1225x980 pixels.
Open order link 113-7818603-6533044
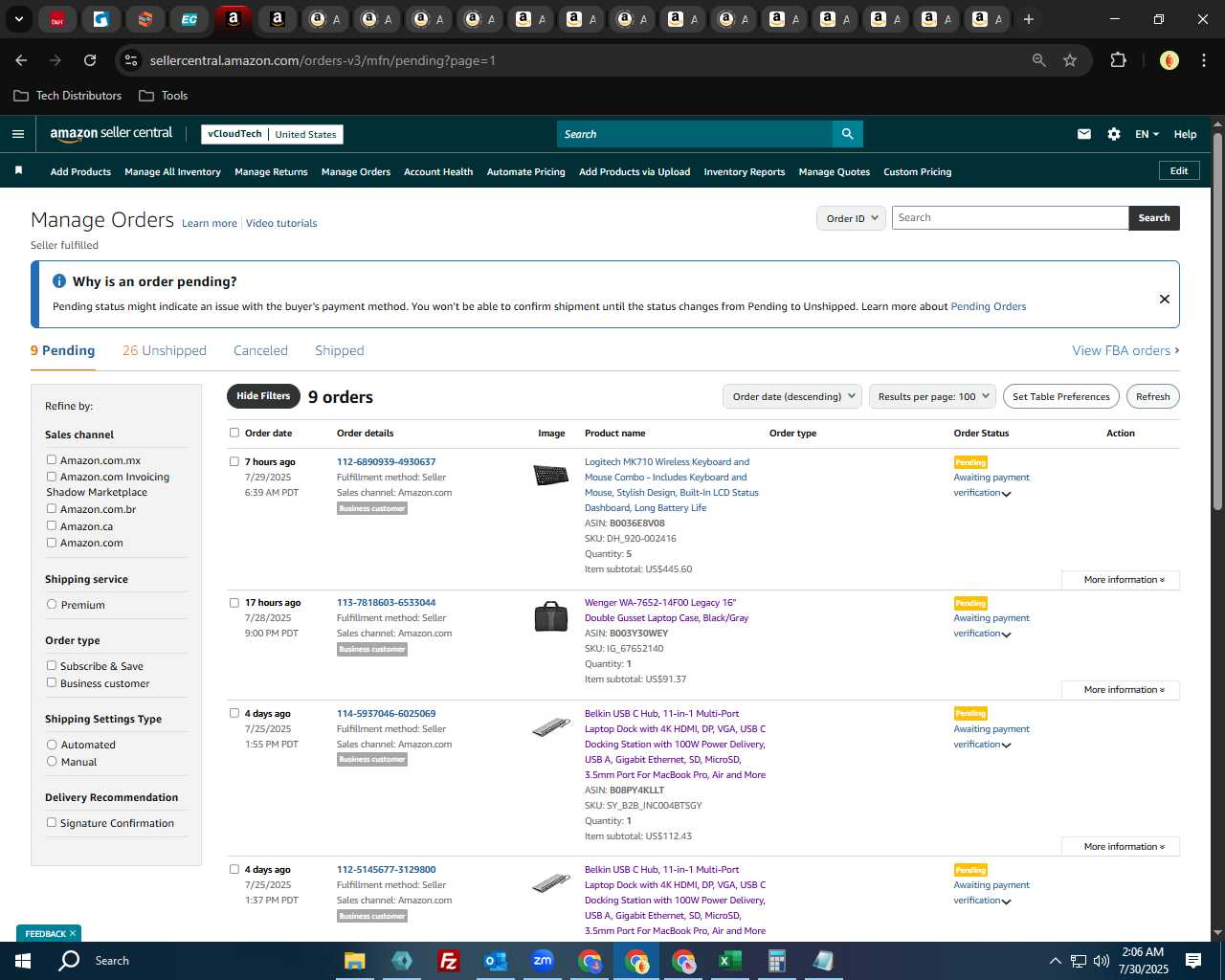click(x=386, y=603)
